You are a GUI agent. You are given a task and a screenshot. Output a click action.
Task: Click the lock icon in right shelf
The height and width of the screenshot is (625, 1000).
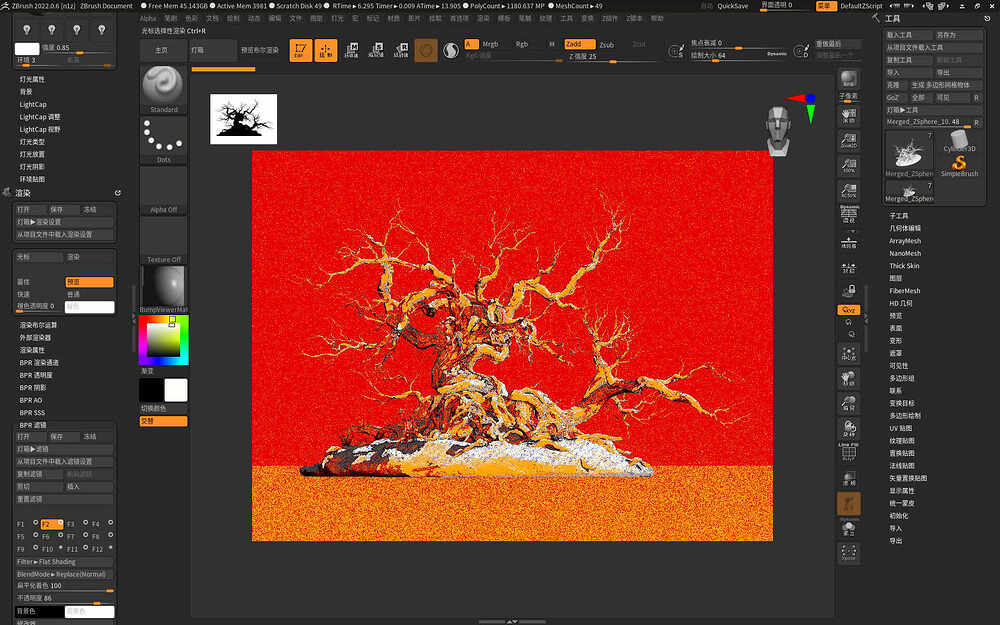(849, 291)
